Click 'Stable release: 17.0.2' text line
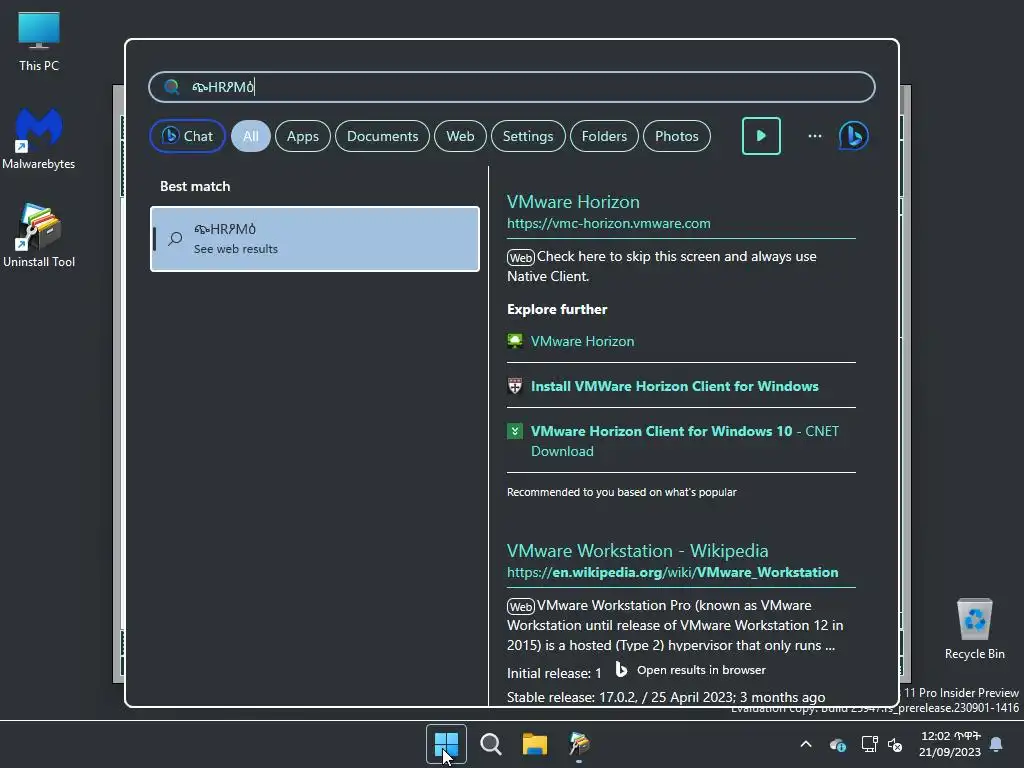 pyautogui.click(x=666, y=697)
